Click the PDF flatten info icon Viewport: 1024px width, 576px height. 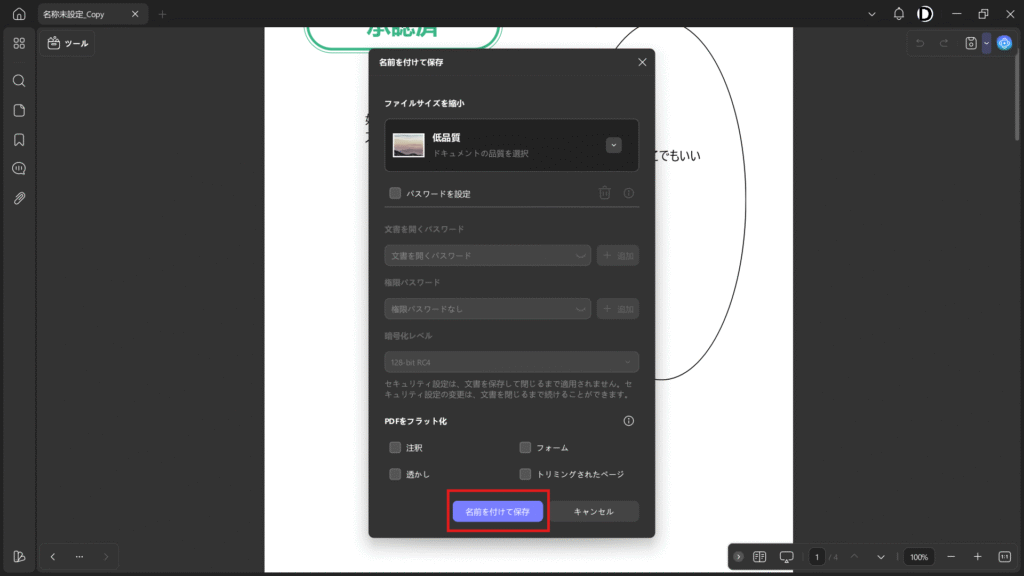coord(629,421)
